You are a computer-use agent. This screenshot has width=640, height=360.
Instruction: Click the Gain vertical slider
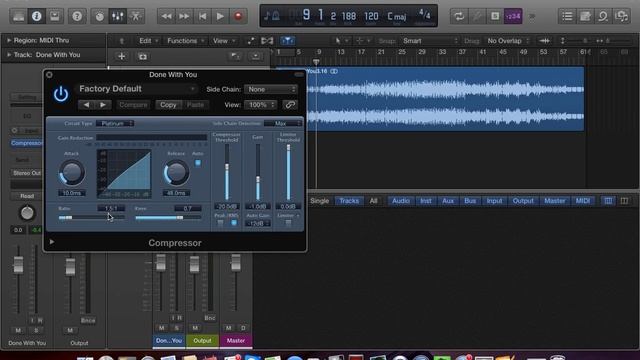[x=258, y=172]
